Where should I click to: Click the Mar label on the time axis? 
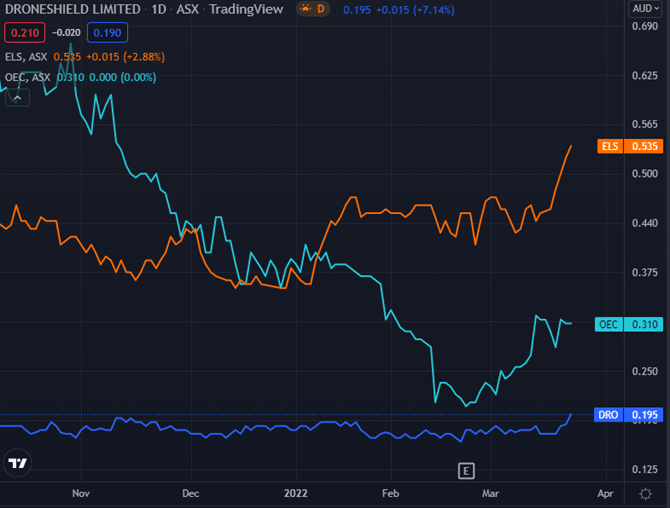tap(491, 493)
